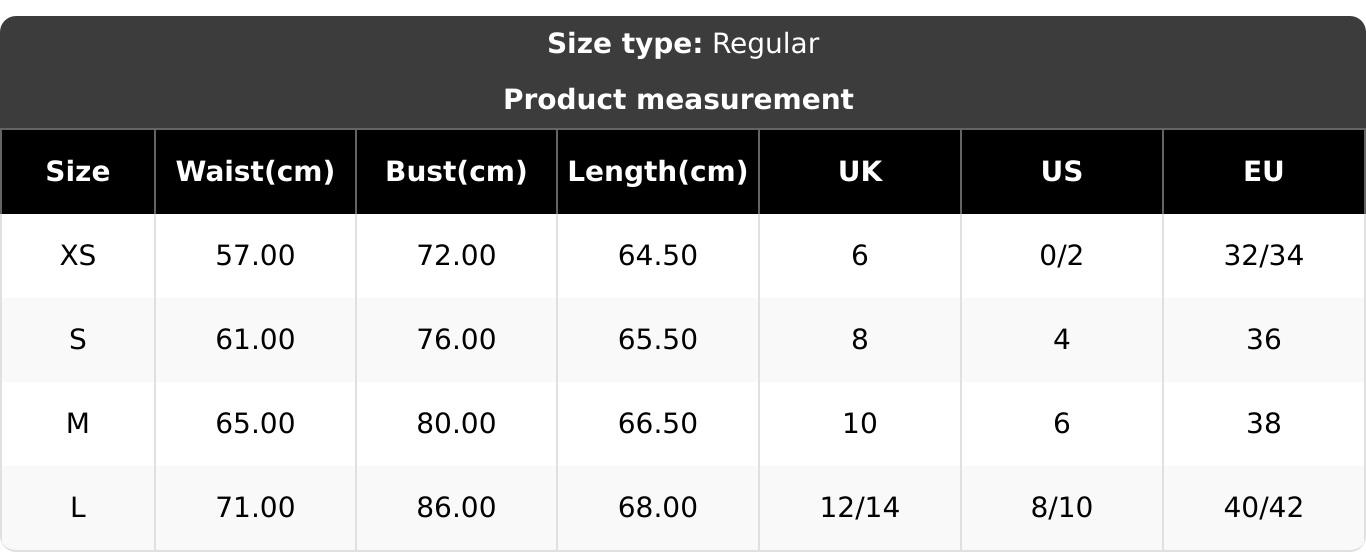Viewport: 1366px width, 552px height.
Task: Click the Size type Regular label
Action: coord(683,44)
